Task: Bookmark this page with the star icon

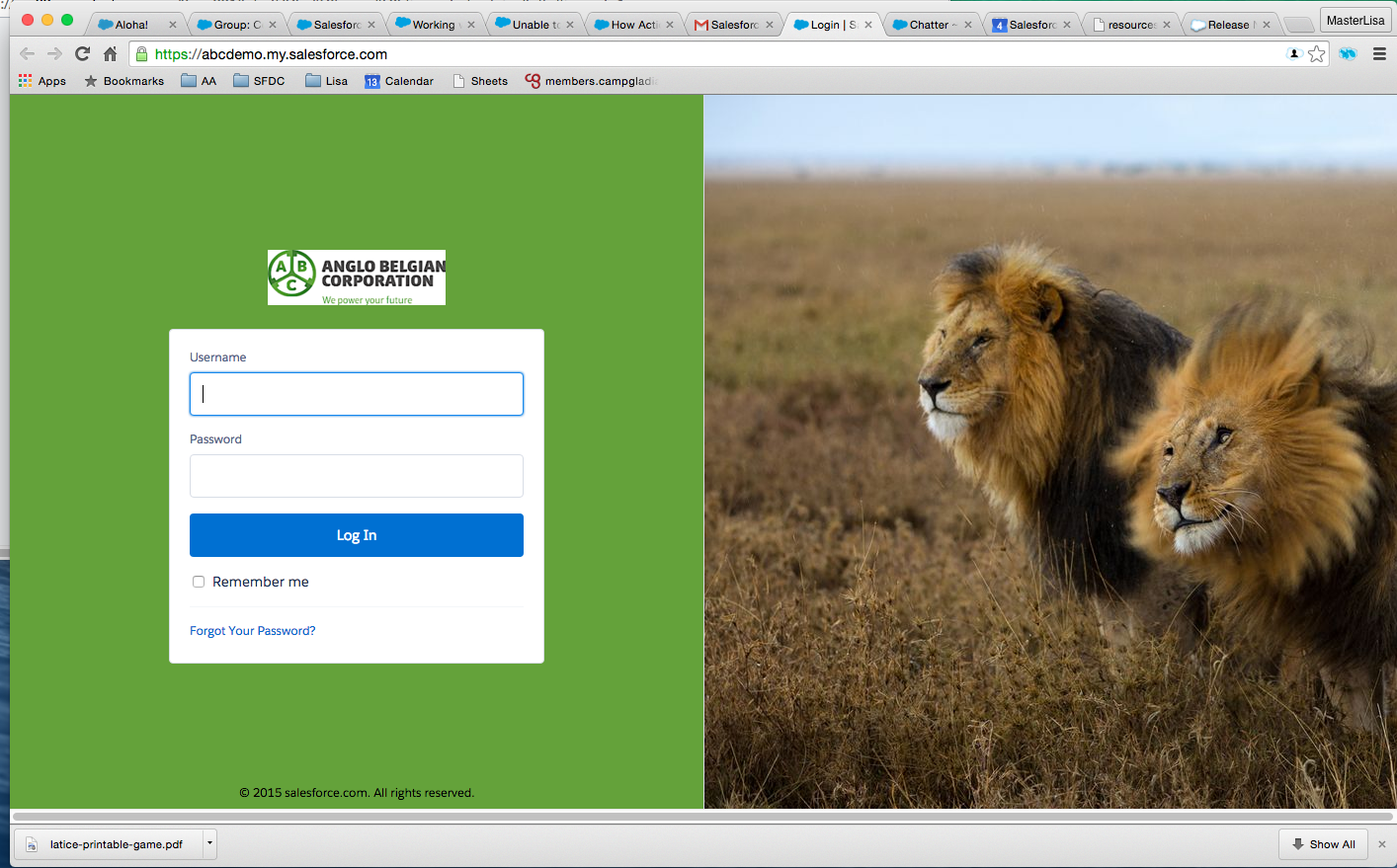Action: tap(1316, 54)
